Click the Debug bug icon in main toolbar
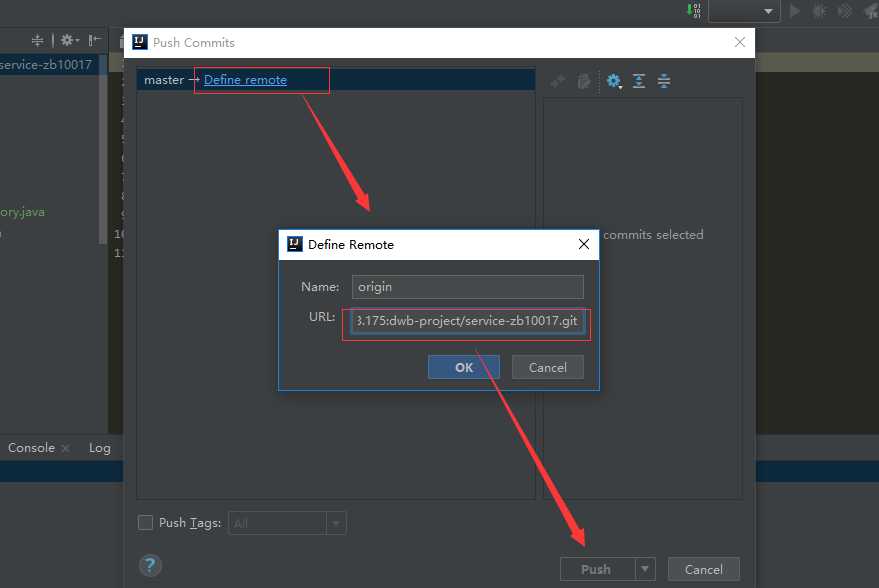Image resolution: width=879 pixels, height=588 pixels. pos(820,11)
